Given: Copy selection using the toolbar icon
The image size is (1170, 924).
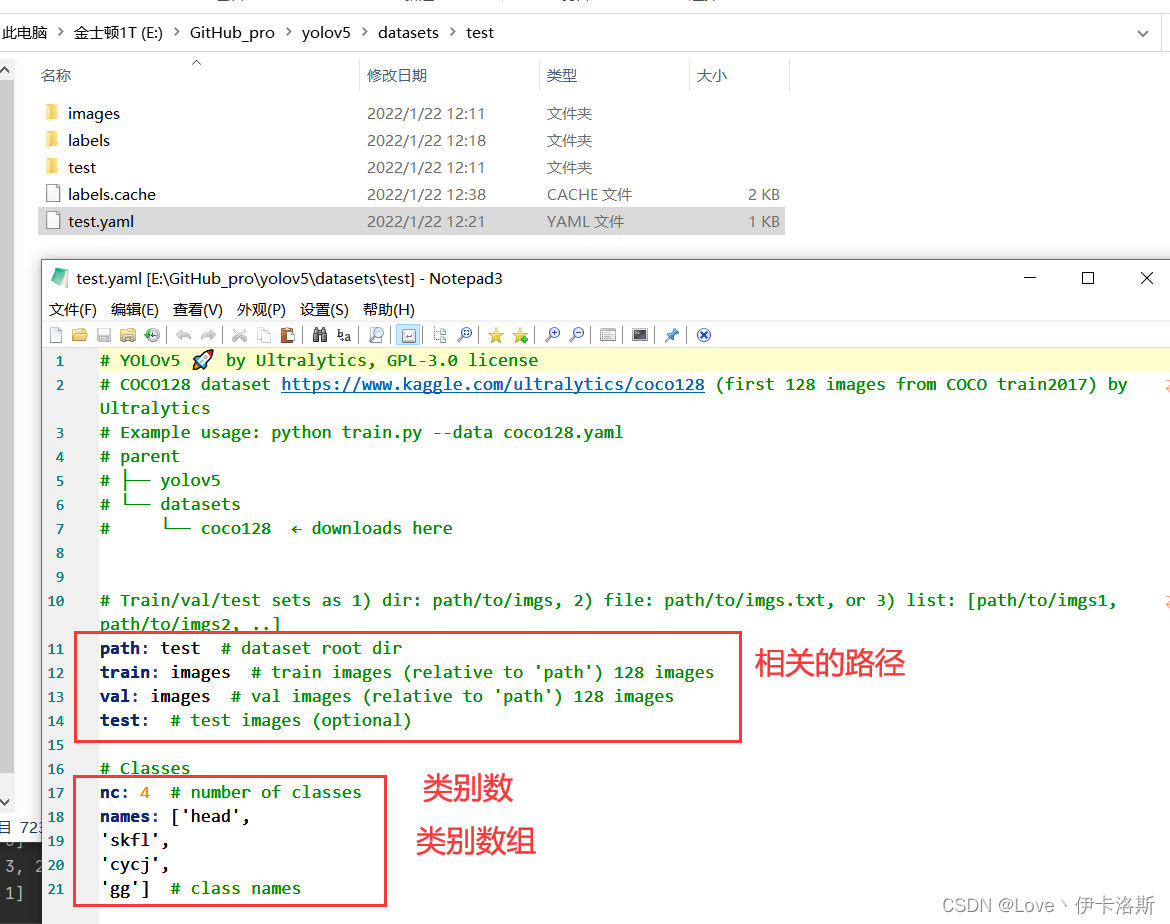Looking at the screenshot, I should coord(263,335).
